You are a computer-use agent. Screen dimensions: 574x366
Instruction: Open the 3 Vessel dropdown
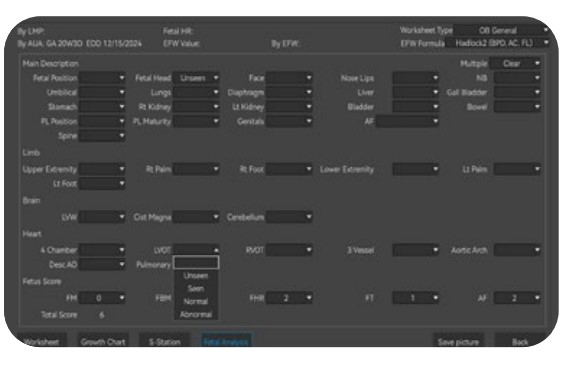[x=415, y=250]
